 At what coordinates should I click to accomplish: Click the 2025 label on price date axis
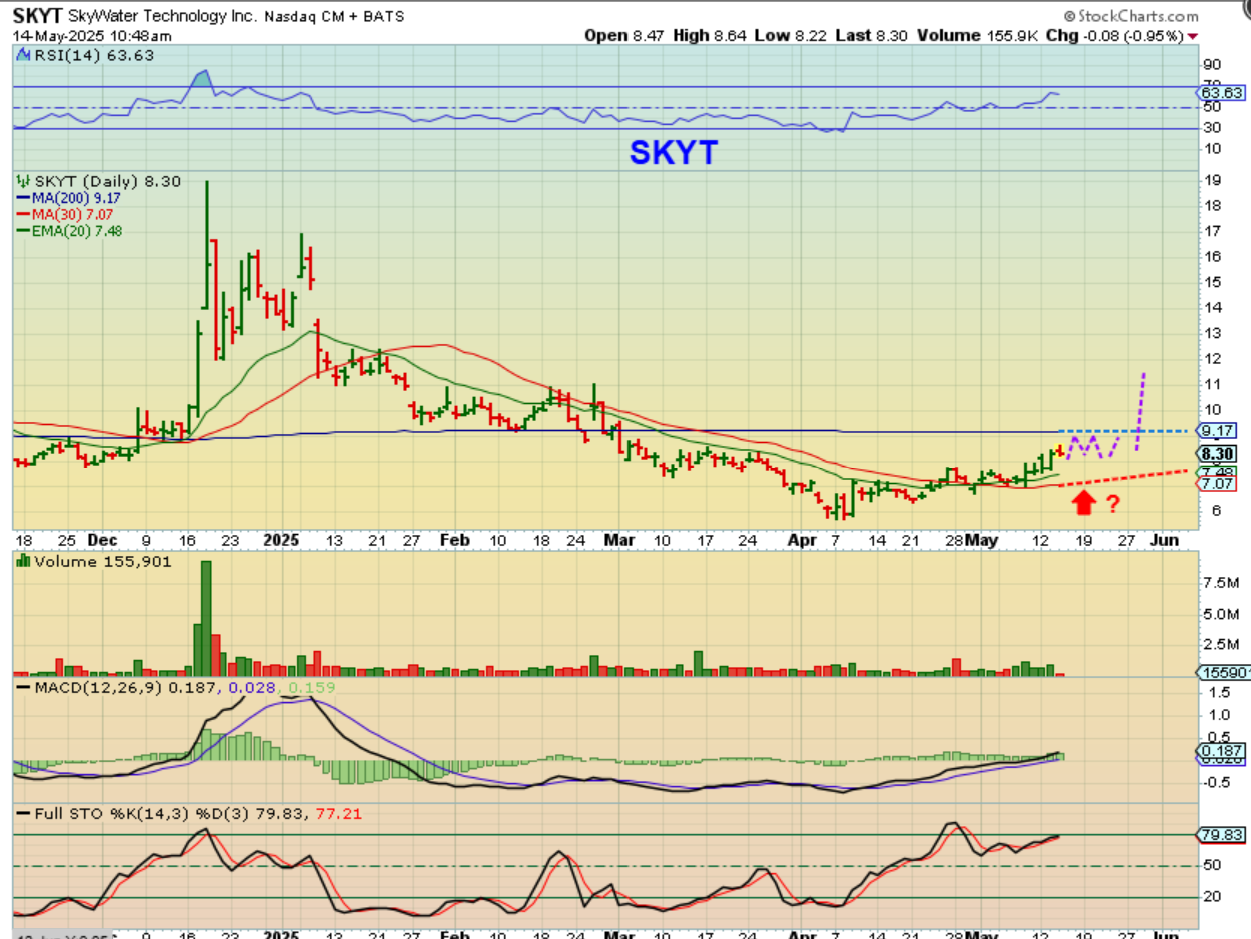281,540
